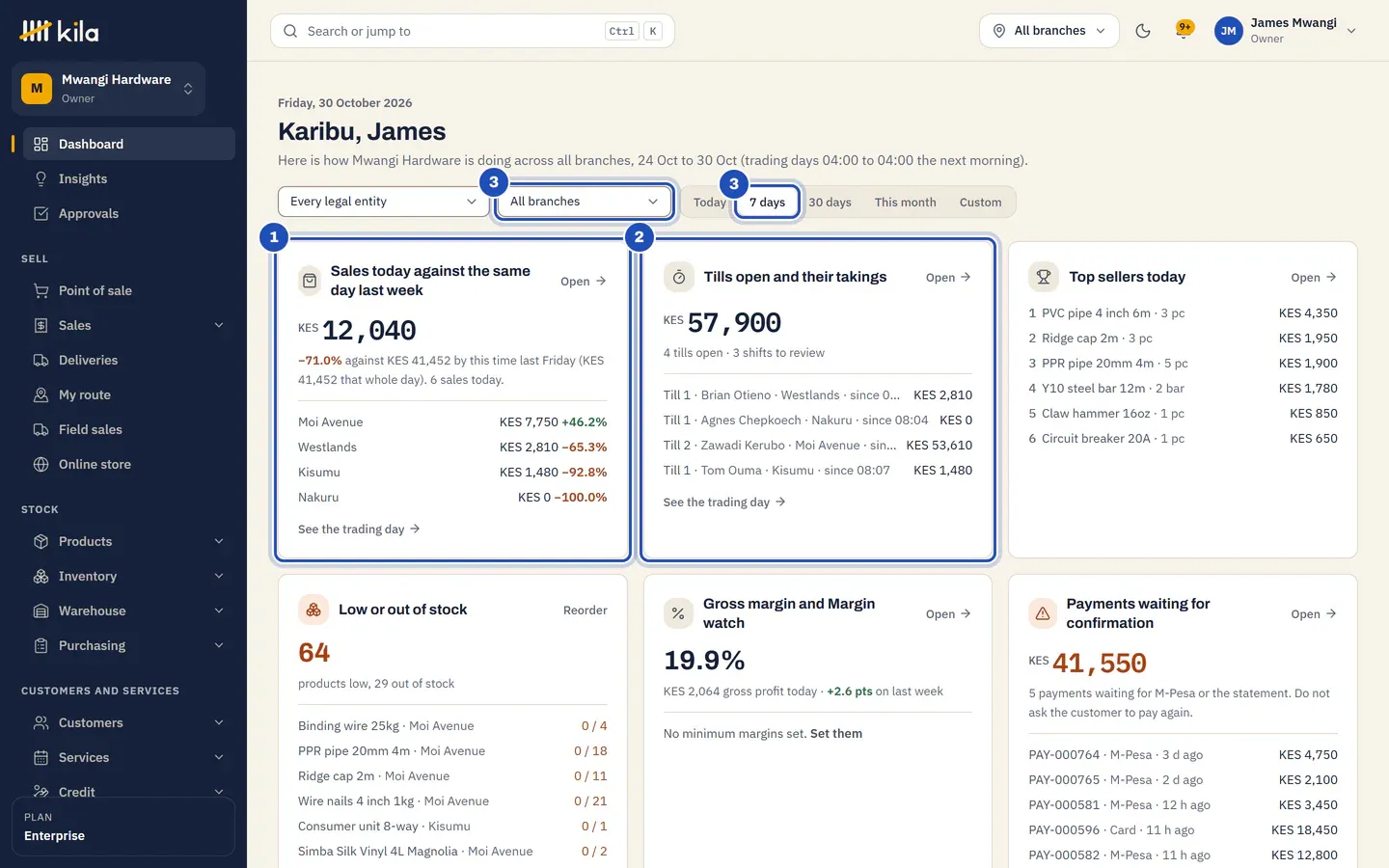Screen dimensions: 1389x868
Task: Expand the Customers submenu chevron
Action: click(x=219, y=722)
